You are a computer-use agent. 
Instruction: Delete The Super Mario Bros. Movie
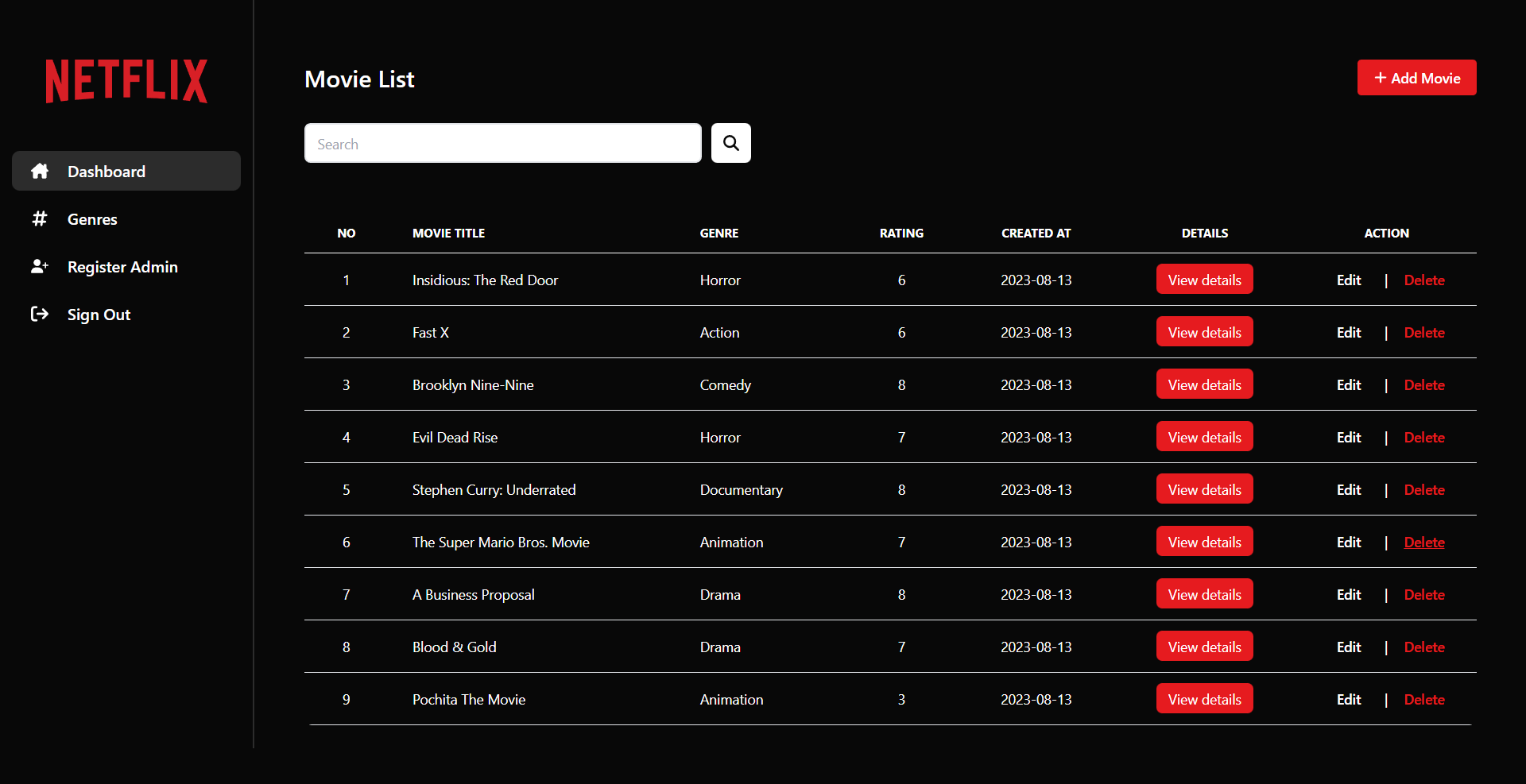click(1424, 542)
